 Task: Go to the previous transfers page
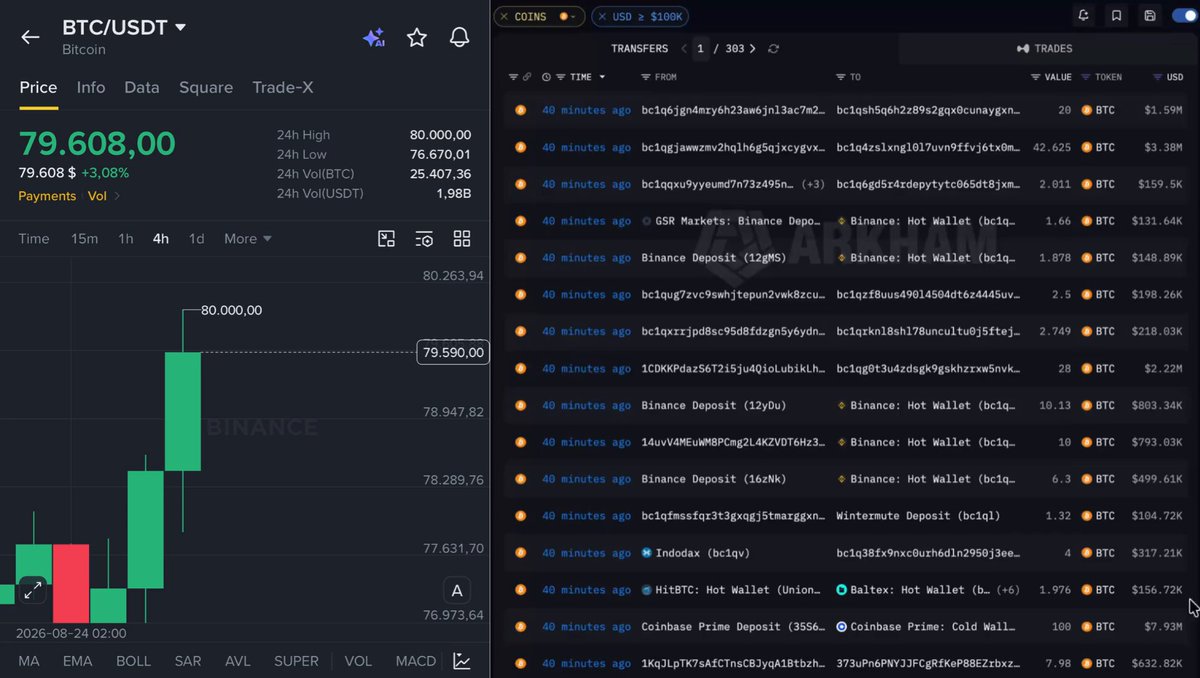pos(684,48)
